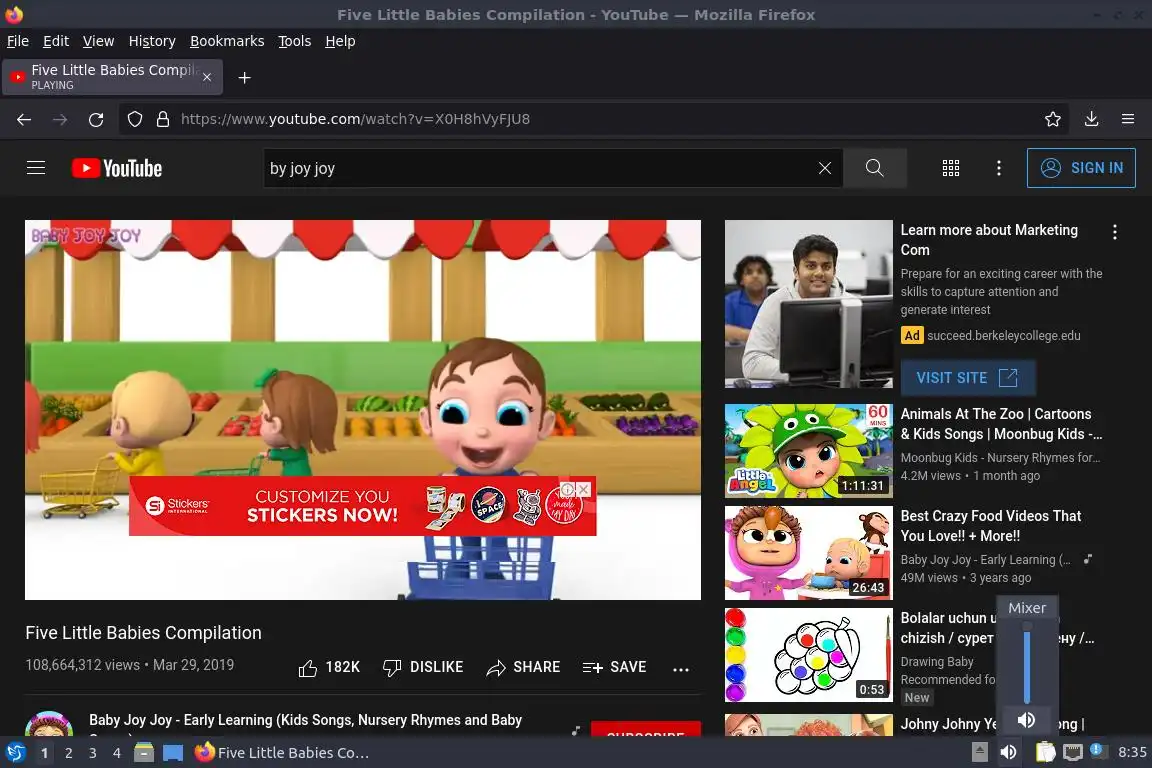Open the Firefox downloads panel

click(1092, 119)
